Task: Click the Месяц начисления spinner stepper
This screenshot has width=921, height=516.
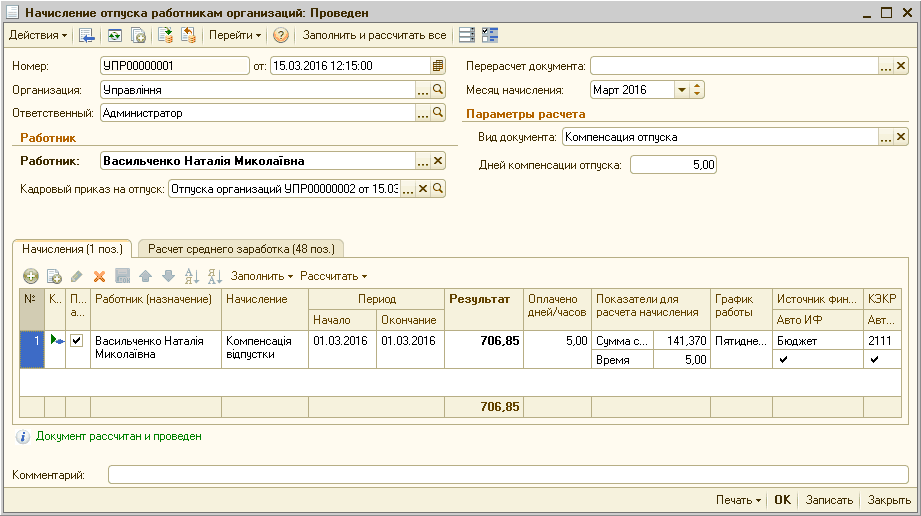Action: coord(697,90)
